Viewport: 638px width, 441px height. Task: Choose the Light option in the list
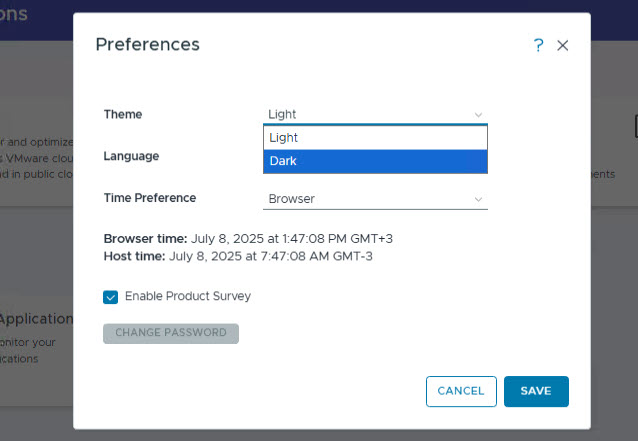pos(375,138)
